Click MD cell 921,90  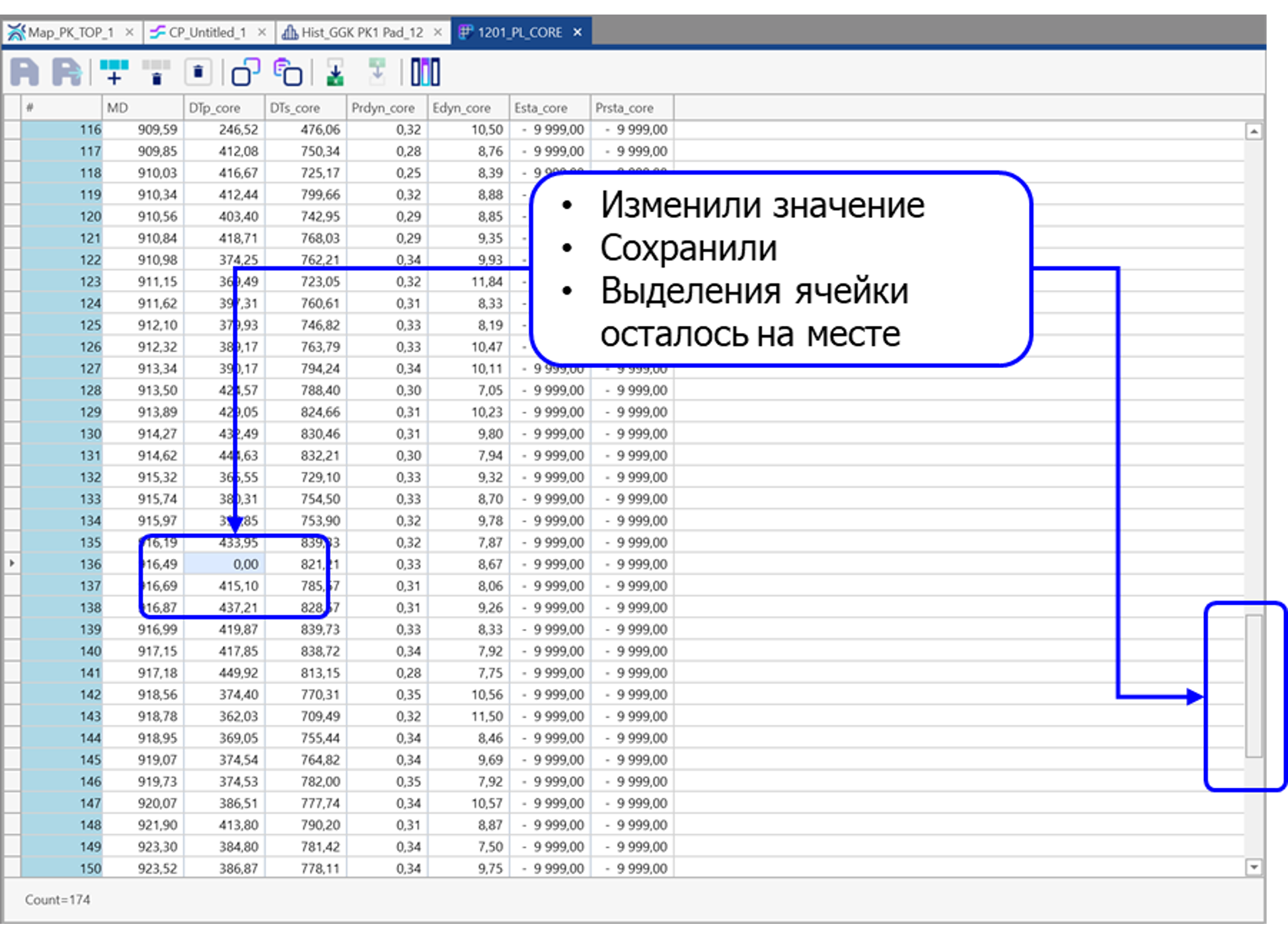click(x=143, y=825)
